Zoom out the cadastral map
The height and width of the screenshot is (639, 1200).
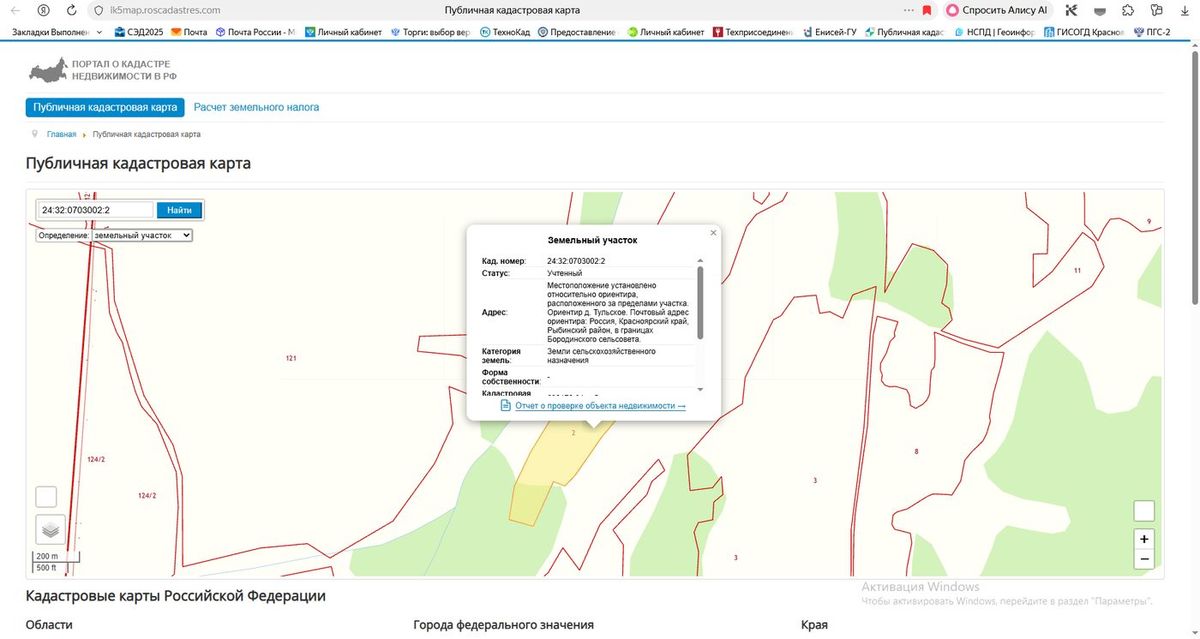(x=1144, y=559)
